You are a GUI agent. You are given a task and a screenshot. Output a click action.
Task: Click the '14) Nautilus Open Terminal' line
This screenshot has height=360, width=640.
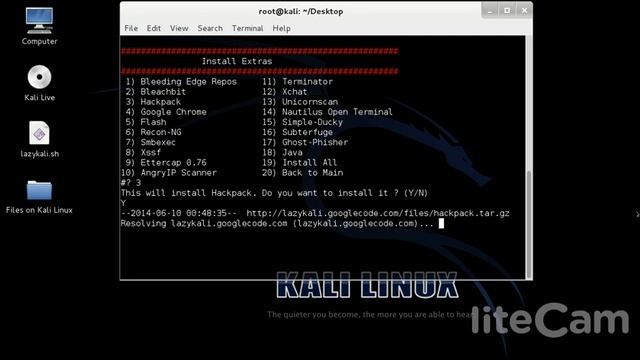(327, 112)
